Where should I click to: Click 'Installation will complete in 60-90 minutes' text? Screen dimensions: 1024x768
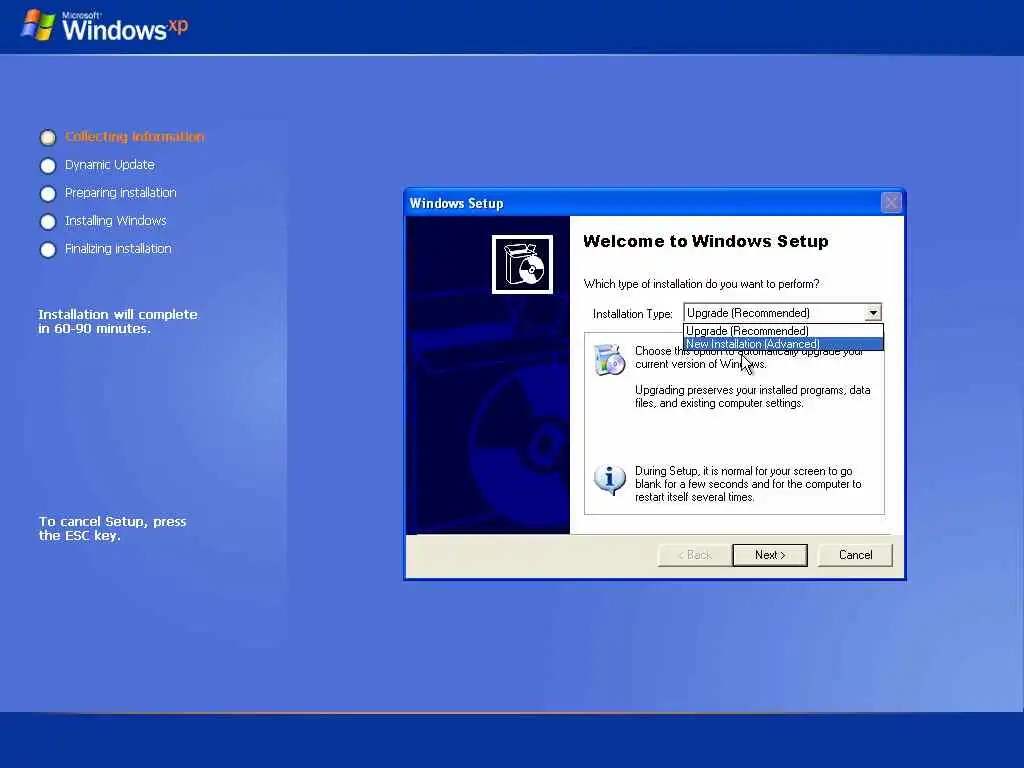point(118,321)
